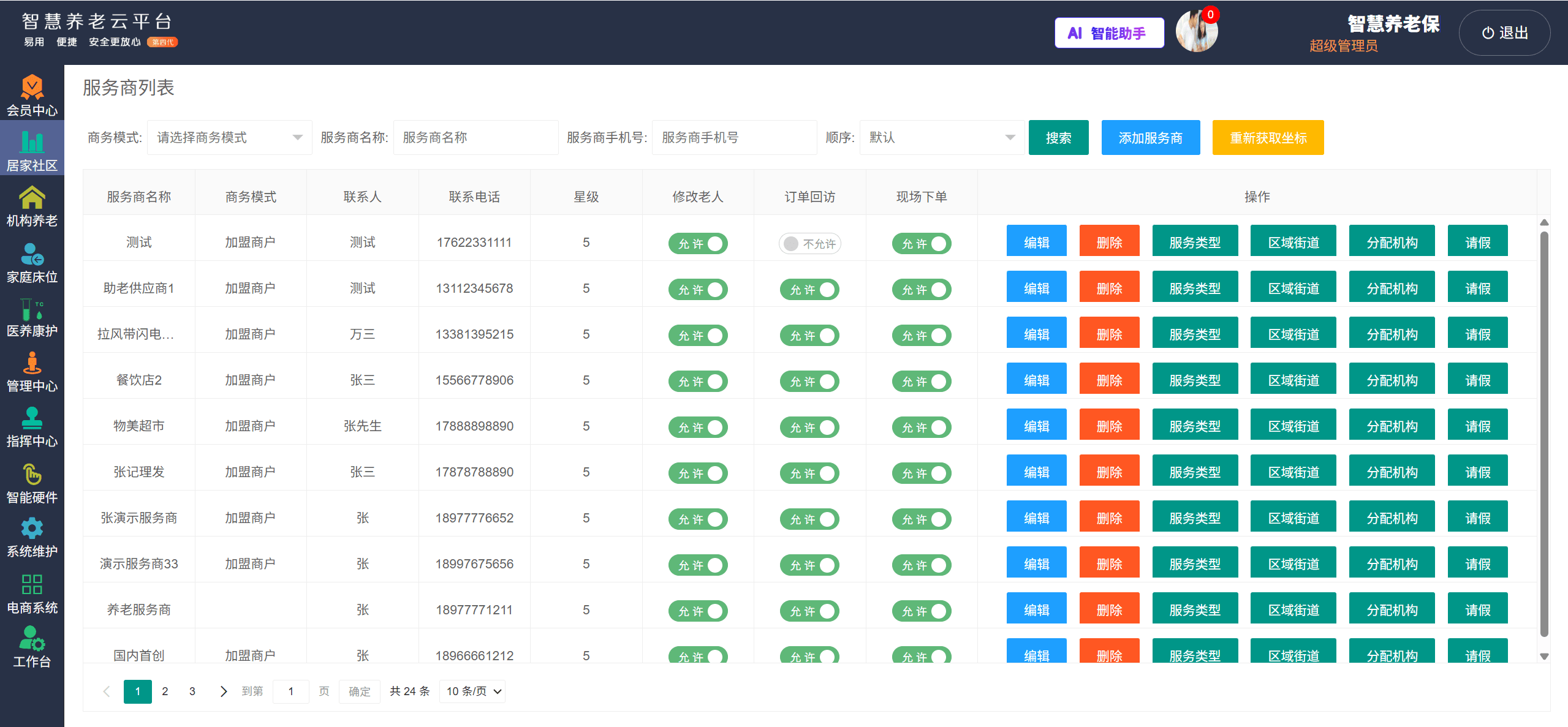Delete 养老服务商 row
The image size is (1568, 727).
pyautogui.click(x=1110, y=608)
